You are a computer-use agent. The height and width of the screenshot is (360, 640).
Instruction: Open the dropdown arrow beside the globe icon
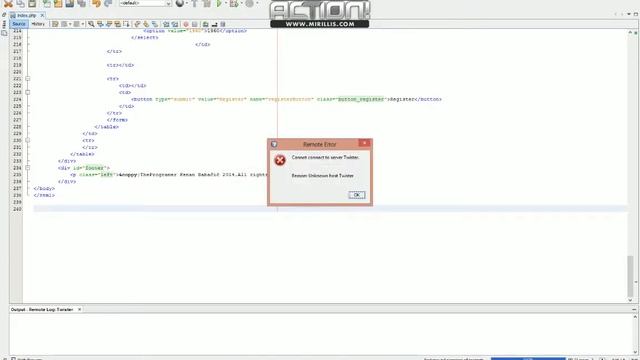[x=187, y=3]
